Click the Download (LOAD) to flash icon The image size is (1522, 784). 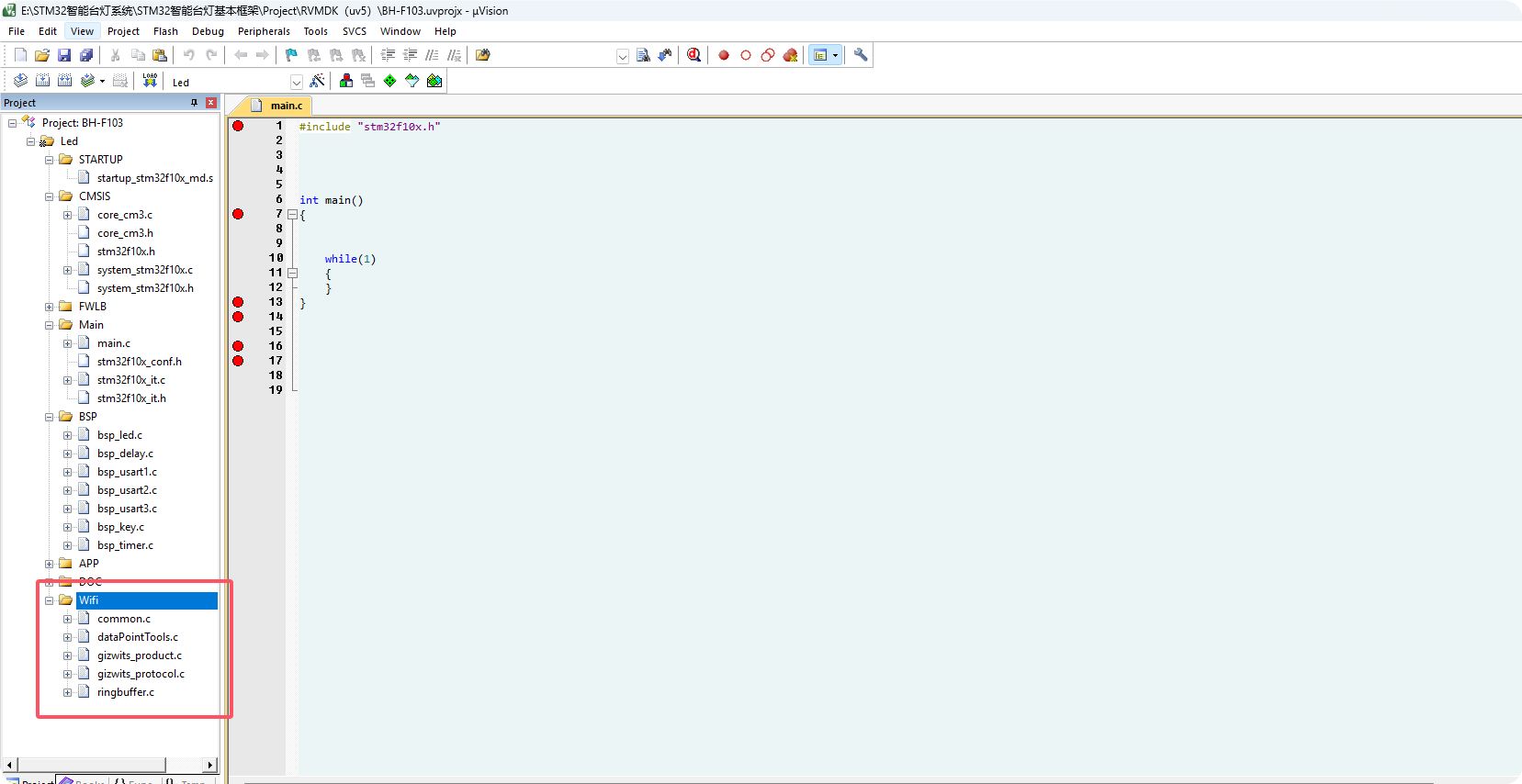pos(150,81)
